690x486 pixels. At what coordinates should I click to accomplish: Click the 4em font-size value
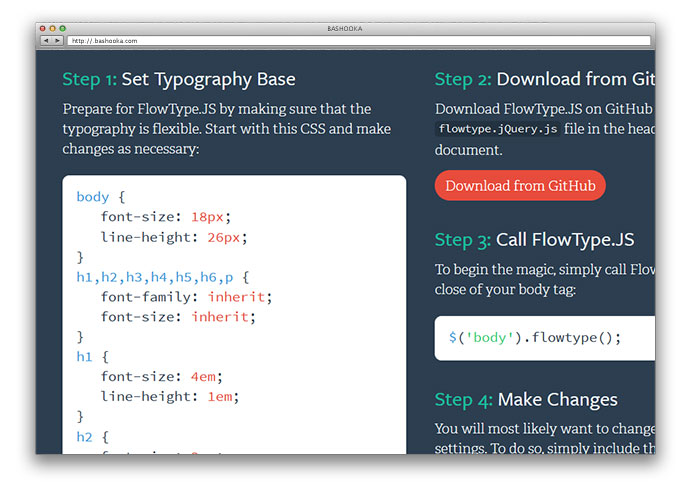pyautogui.click(x=203, y=377)
